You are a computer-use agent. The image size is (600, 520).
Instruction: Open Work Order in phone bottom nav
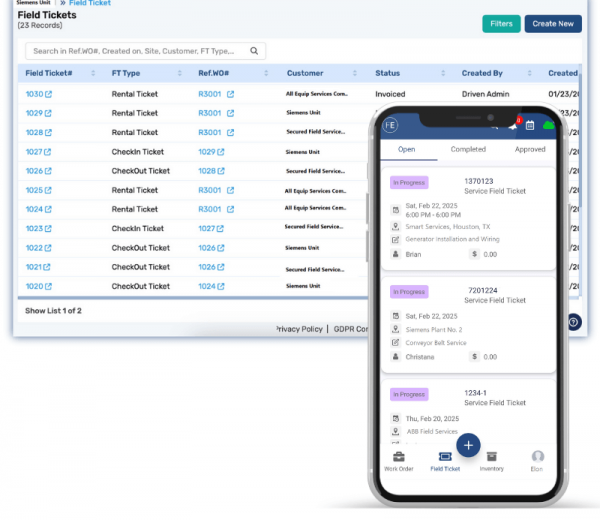[x=399, y=461]
